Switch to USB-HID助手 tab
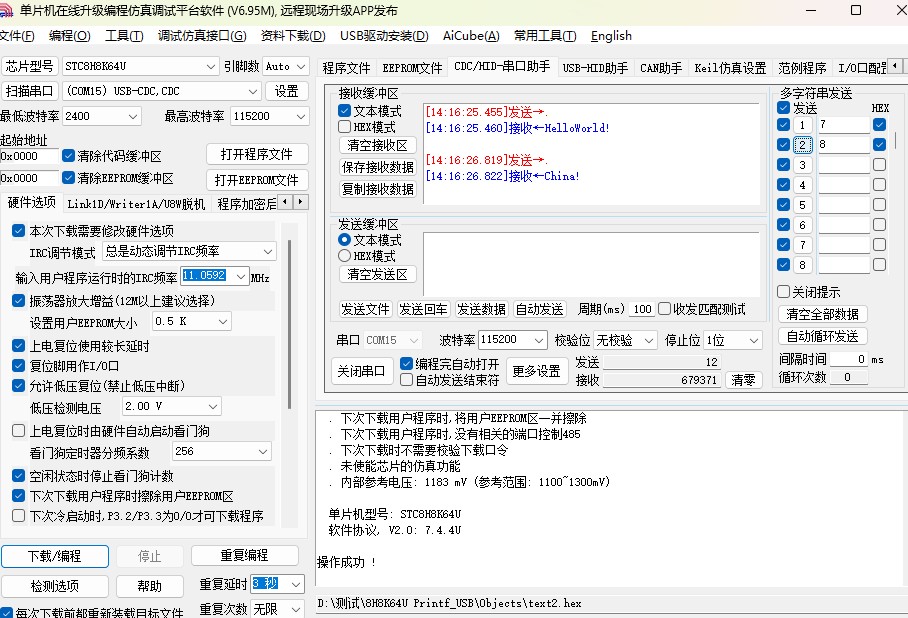Viewport: 908px width, 618px height. point(595,68)
